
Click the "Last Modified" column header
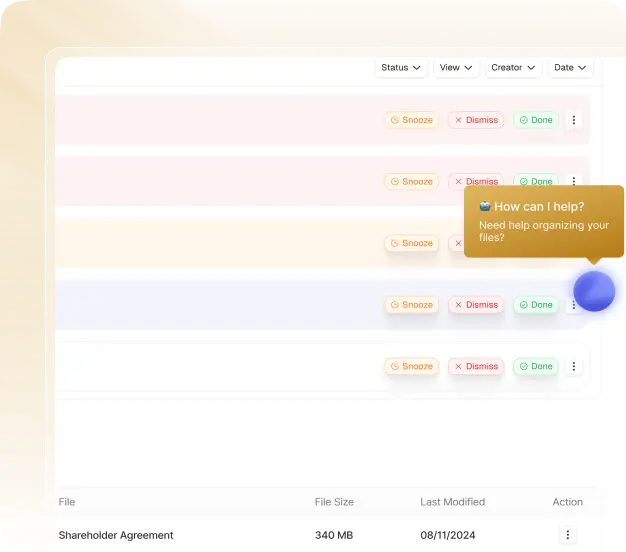452,502
